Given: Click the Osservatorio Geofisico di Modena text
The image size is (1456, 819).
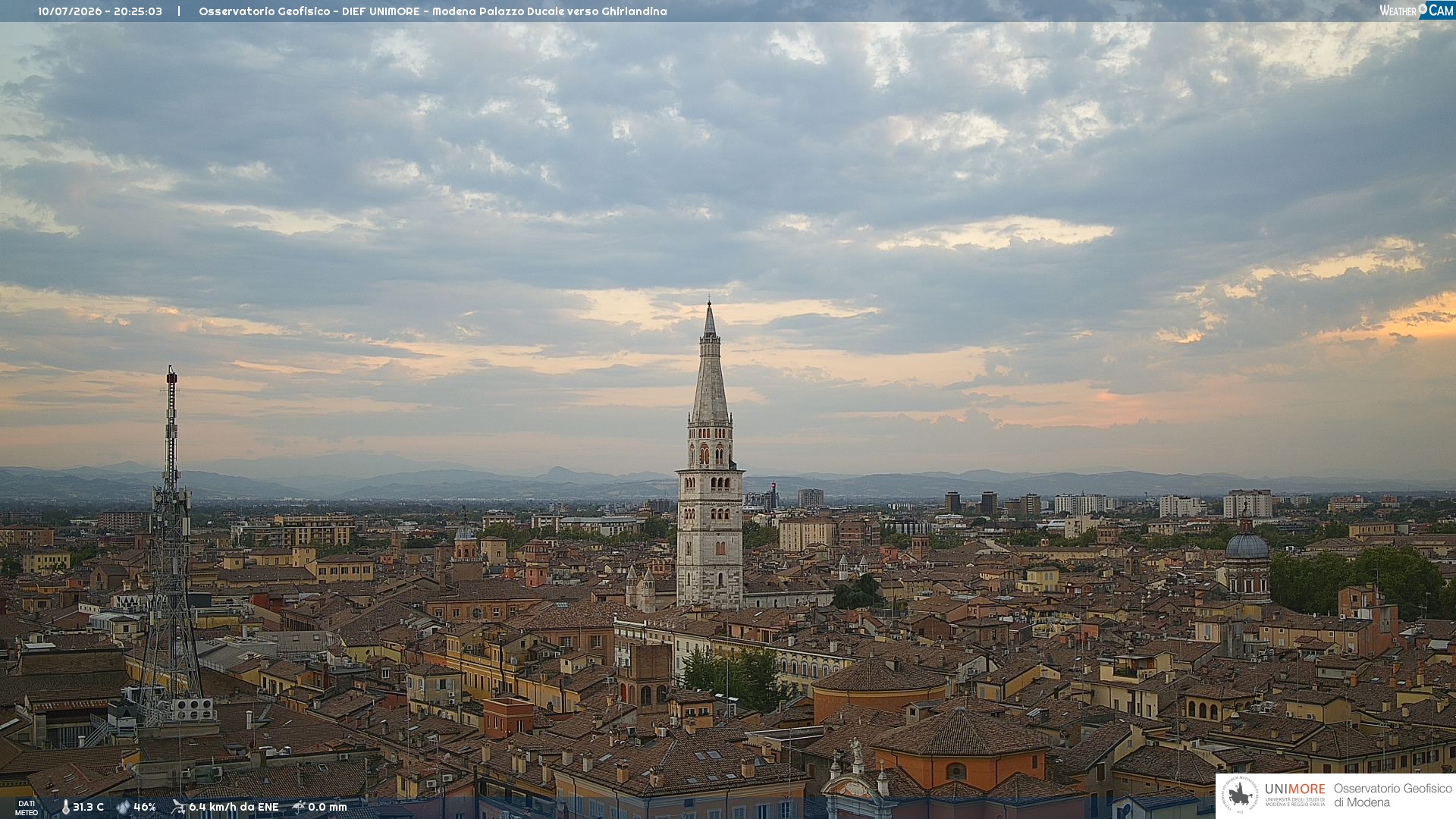Looking at the screenshot, I should [1392, 795].
